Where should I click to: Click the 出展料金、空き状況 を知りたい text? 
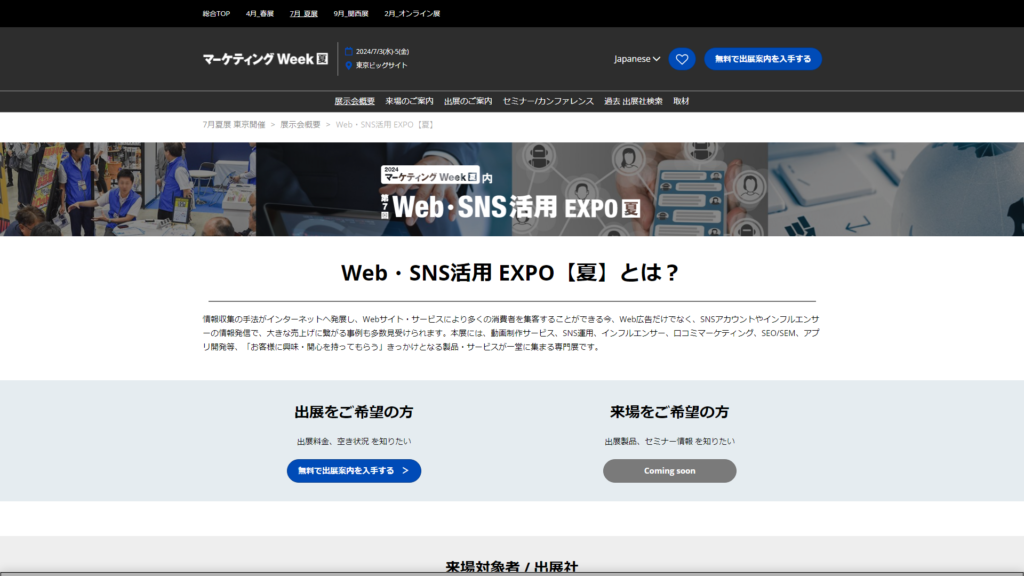[354, 441]
